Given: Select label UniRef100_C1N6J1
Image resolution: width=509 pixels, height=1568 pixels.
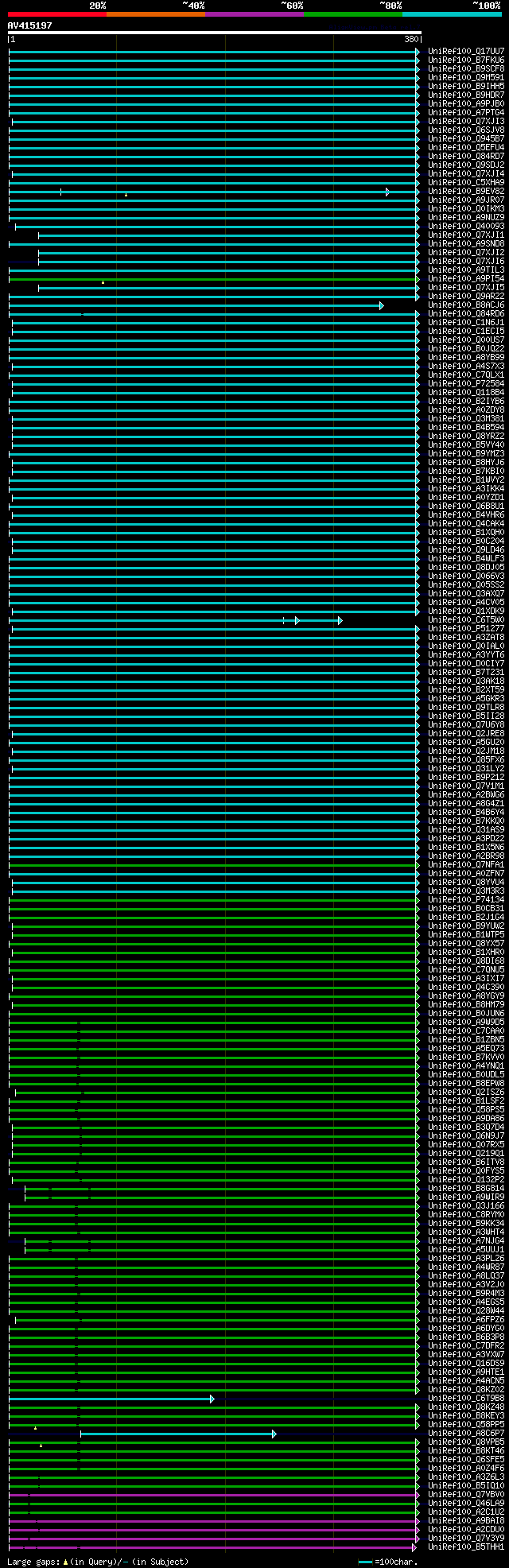Looking at the screenshot, I should (466, 323).
